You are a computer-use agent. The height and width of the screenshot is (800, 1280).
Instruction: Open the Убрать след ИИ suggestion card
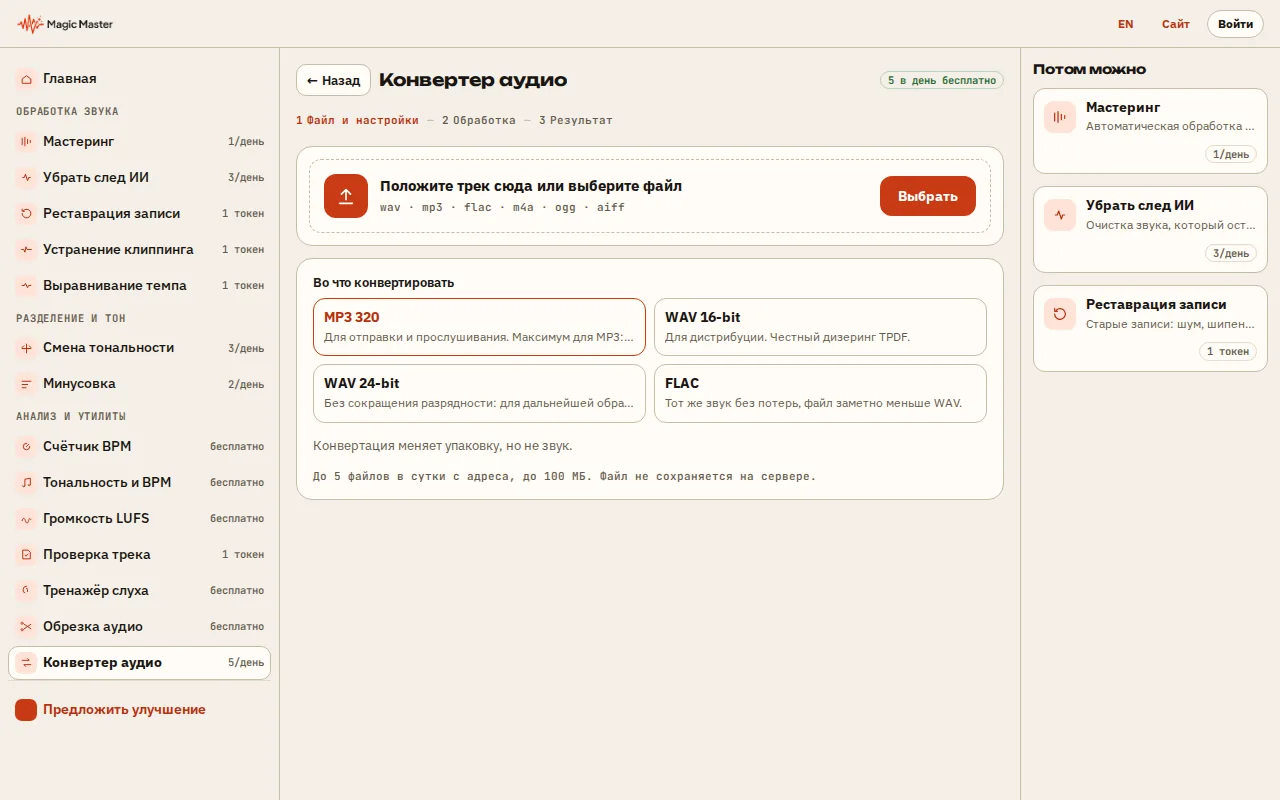coord(1149,229)
